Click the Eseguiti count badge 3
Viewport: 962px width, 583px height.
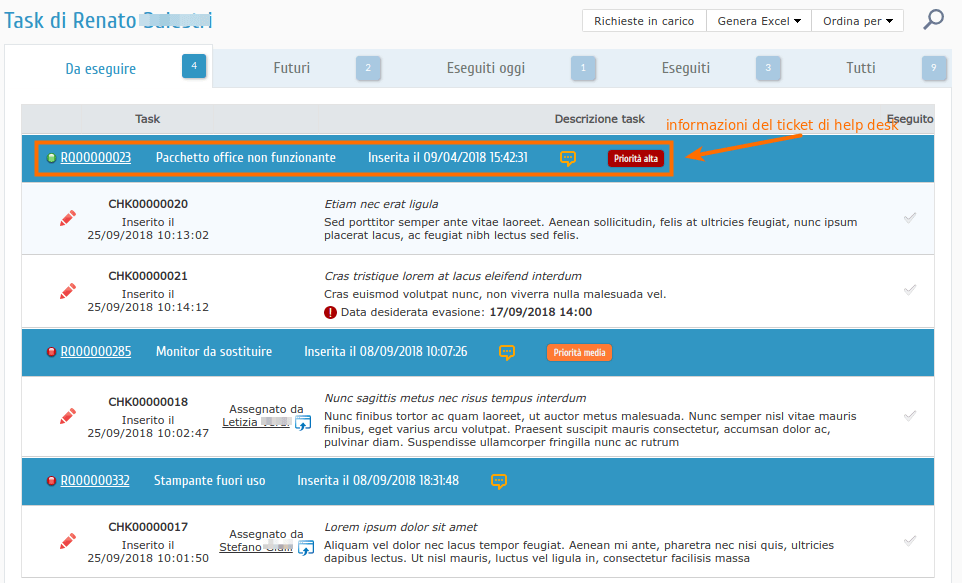[768, 68]
